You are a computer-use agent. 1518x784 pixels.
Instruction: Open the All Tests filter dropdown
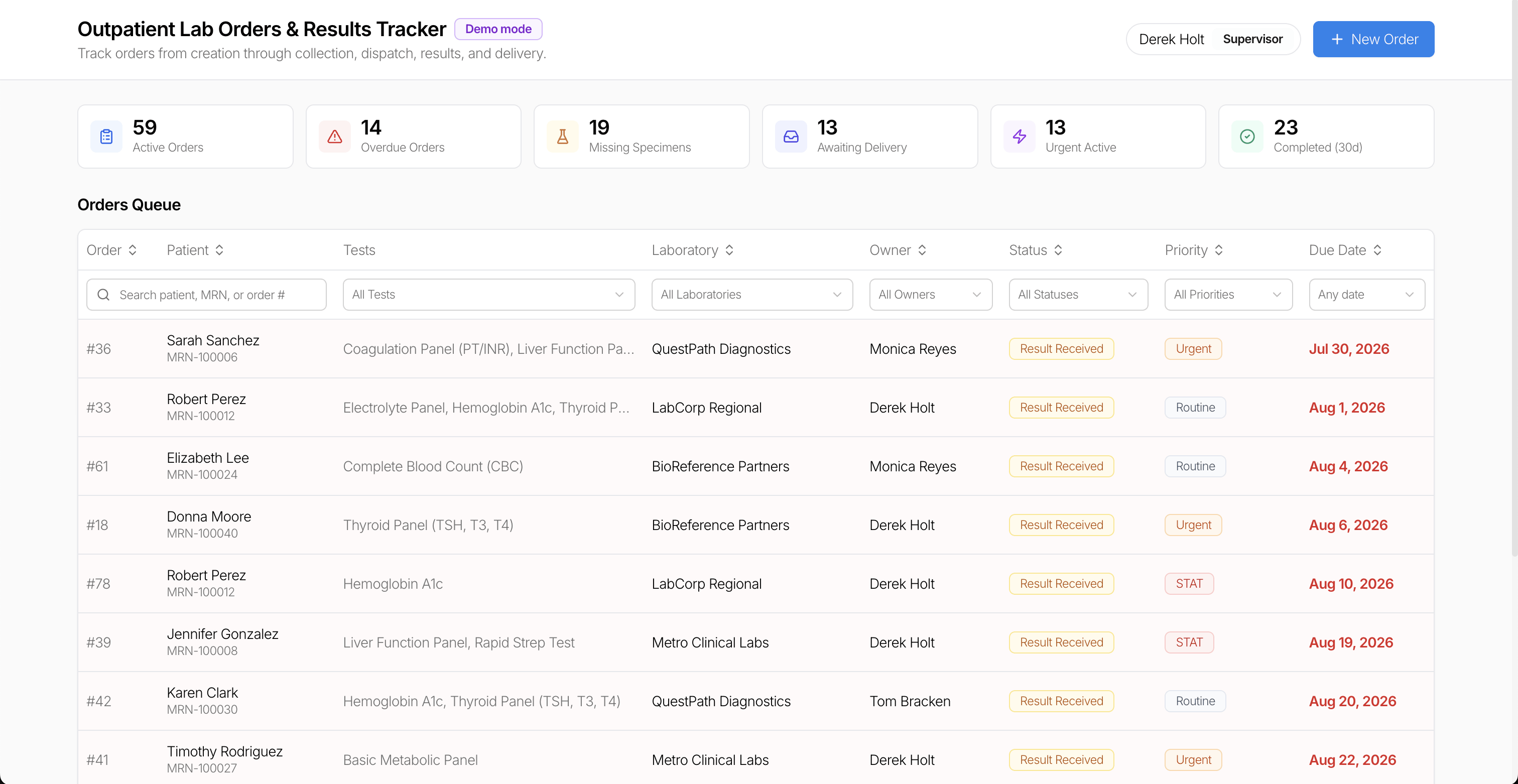(x=489, y=295)
